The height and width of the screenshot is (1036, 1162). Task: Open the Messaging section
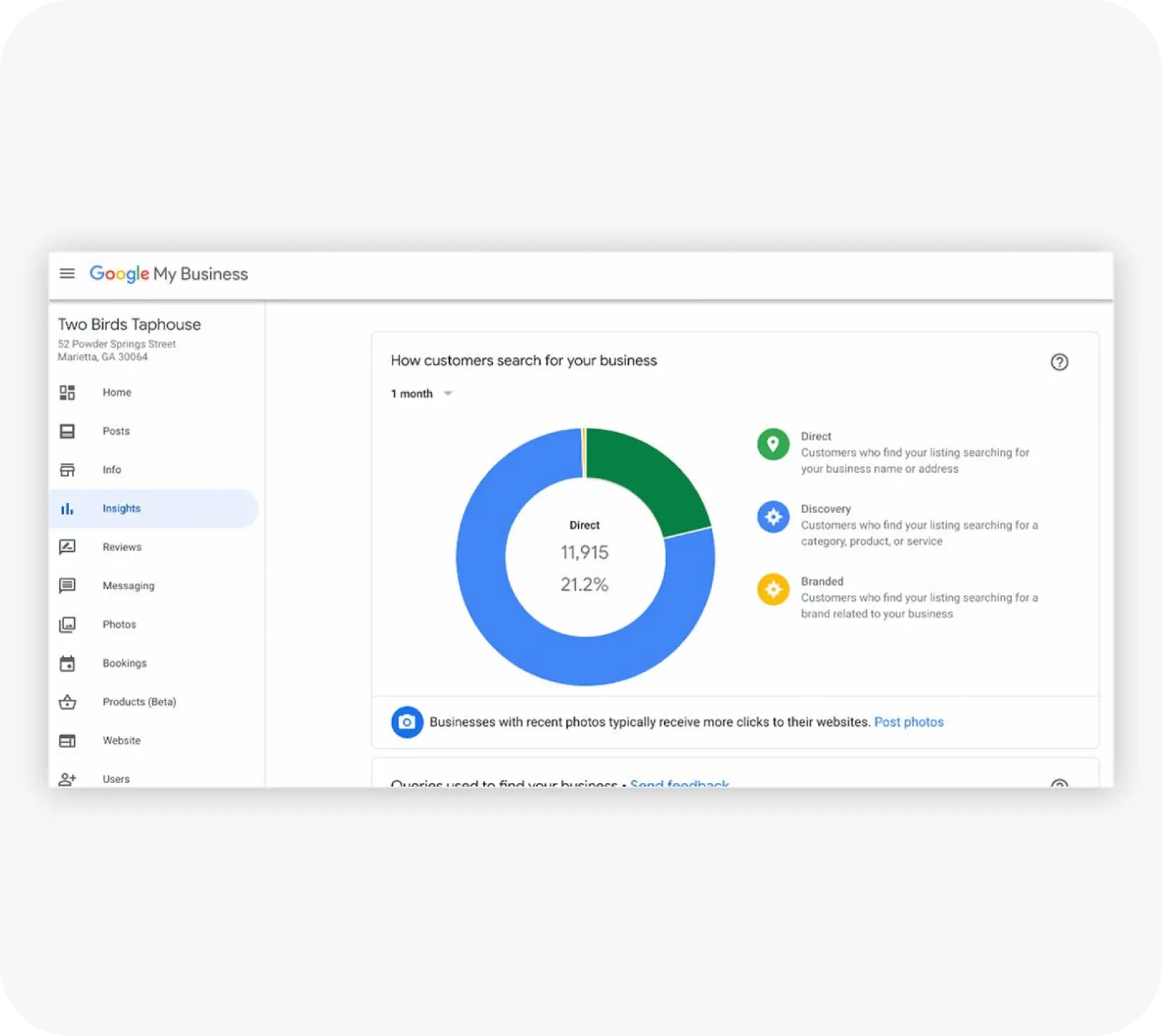pyautogui.click(x=128, y=586)
